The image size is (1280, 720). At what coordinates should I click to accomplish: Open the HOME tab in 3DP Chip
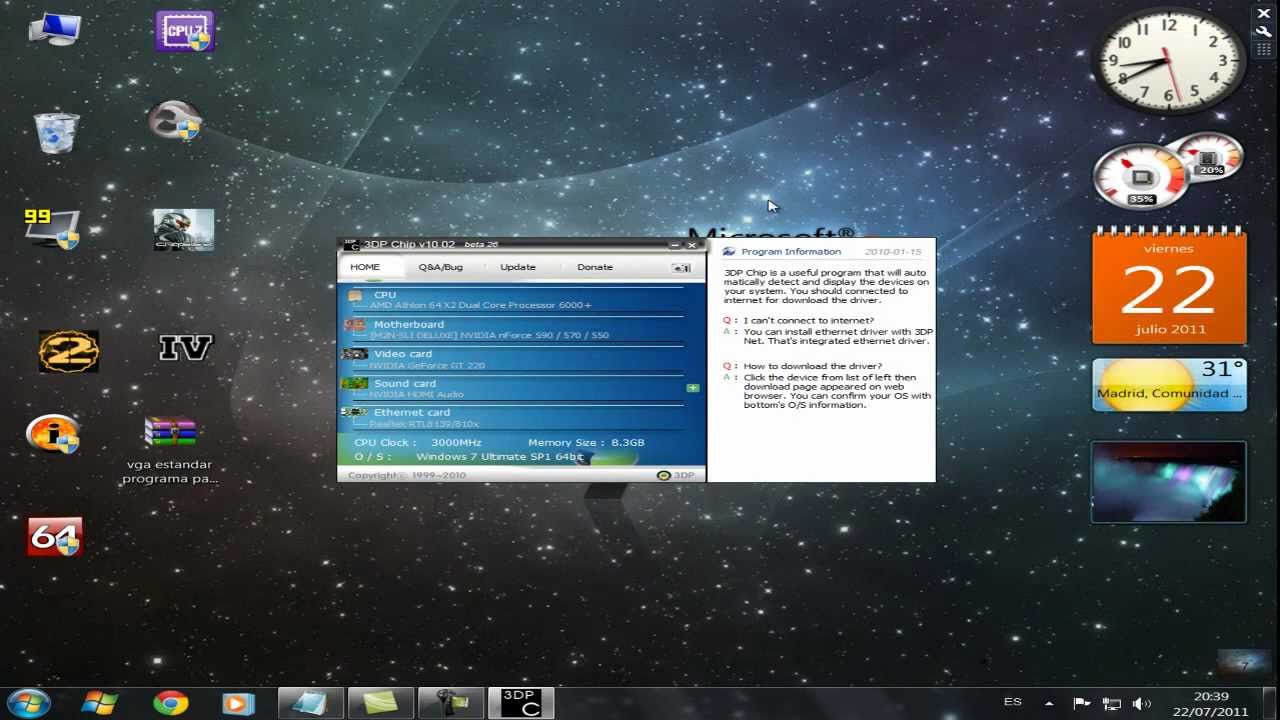click(365, 267)
